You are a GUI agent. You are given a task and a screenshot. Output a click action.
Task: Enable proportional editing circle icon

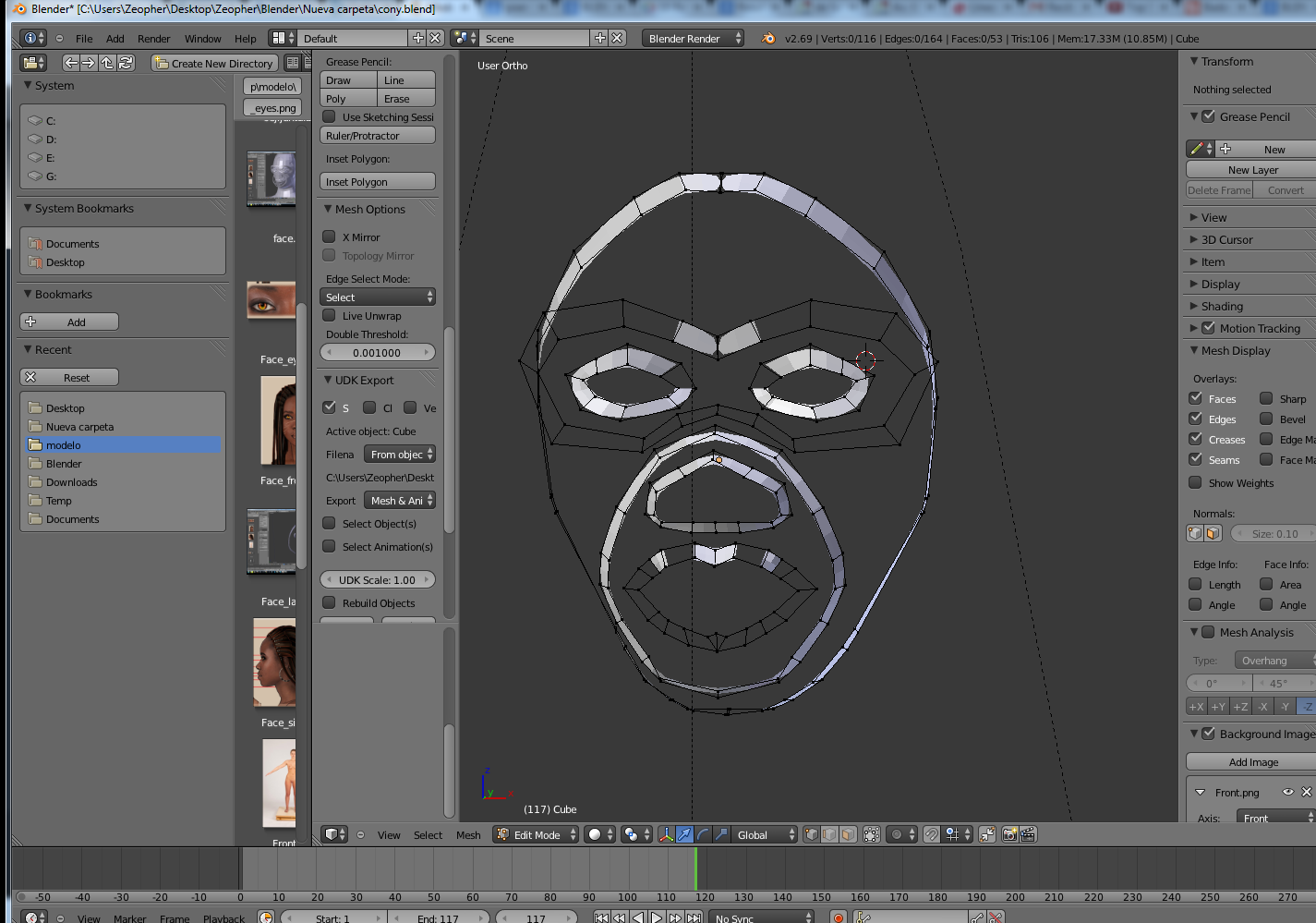coord(895,834)
